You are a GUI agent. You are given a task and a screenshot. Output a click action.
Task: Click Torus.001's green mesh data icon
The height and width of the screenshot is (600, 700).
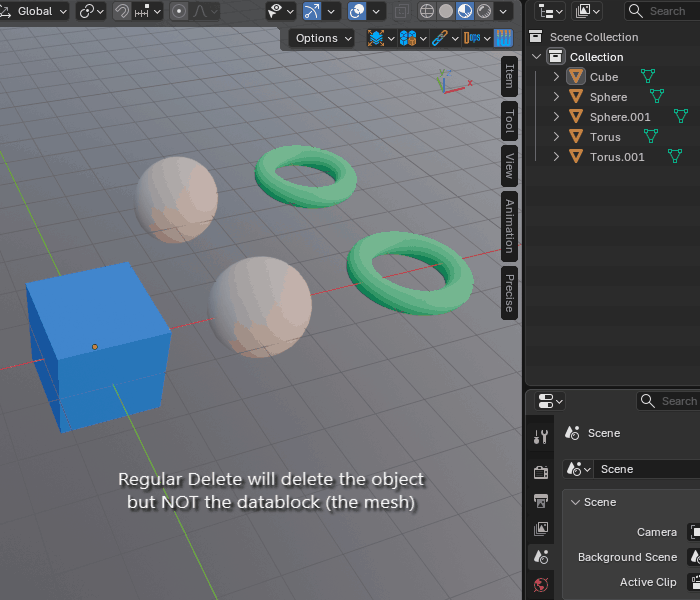pyautogui.click(x=675, y=156)
